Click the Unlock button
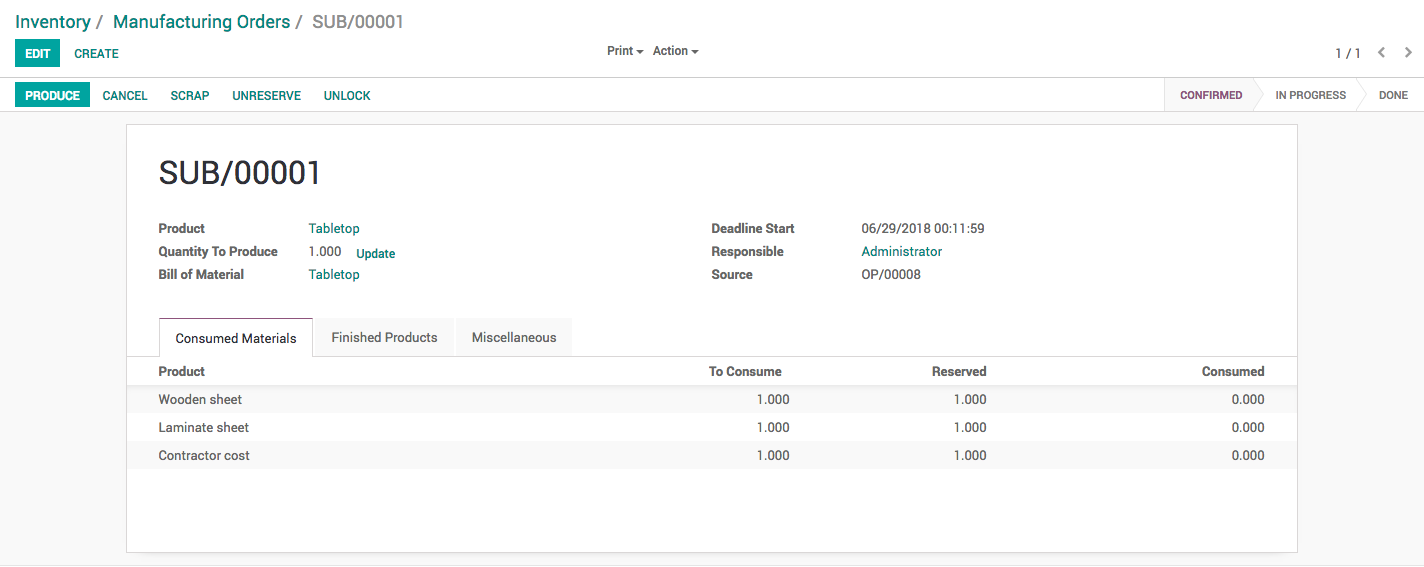 click(347, 96)
